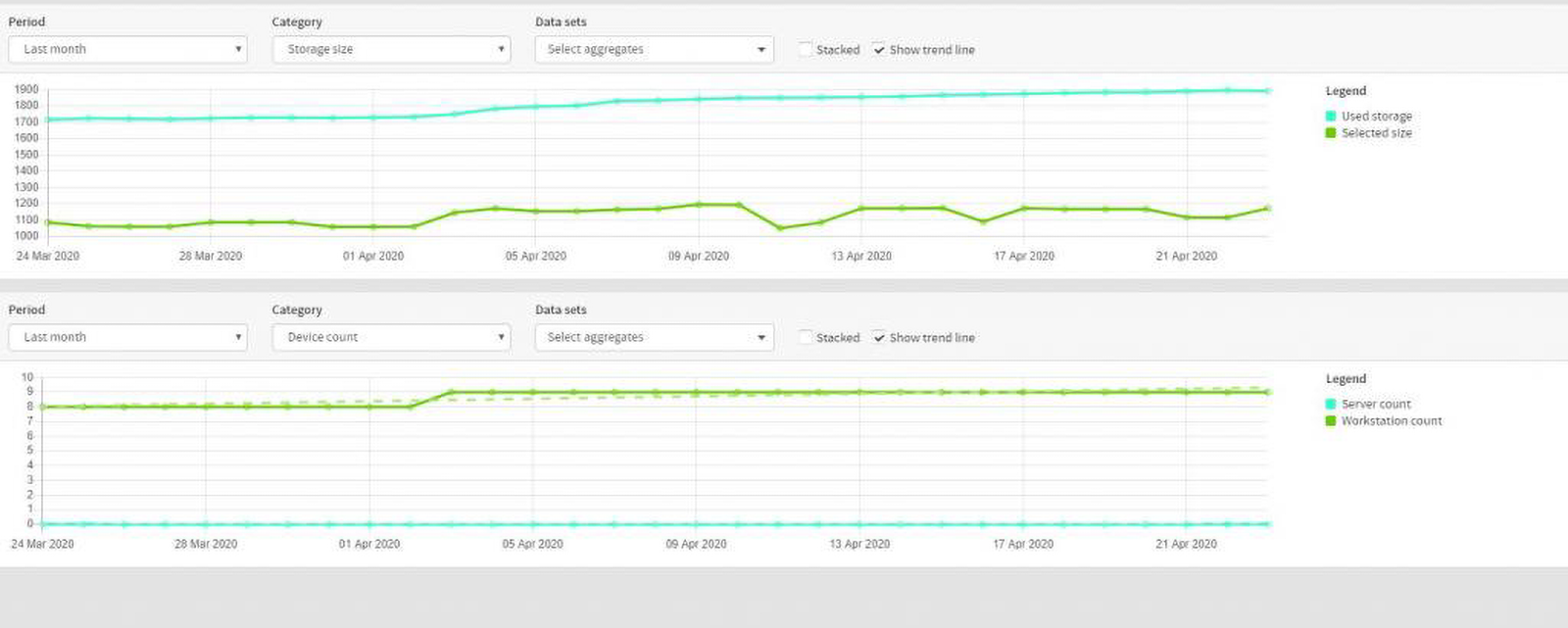1568x628 pixels.
Task: Uncheck Show trend line for the device count chart
Action: coord(879,337)
